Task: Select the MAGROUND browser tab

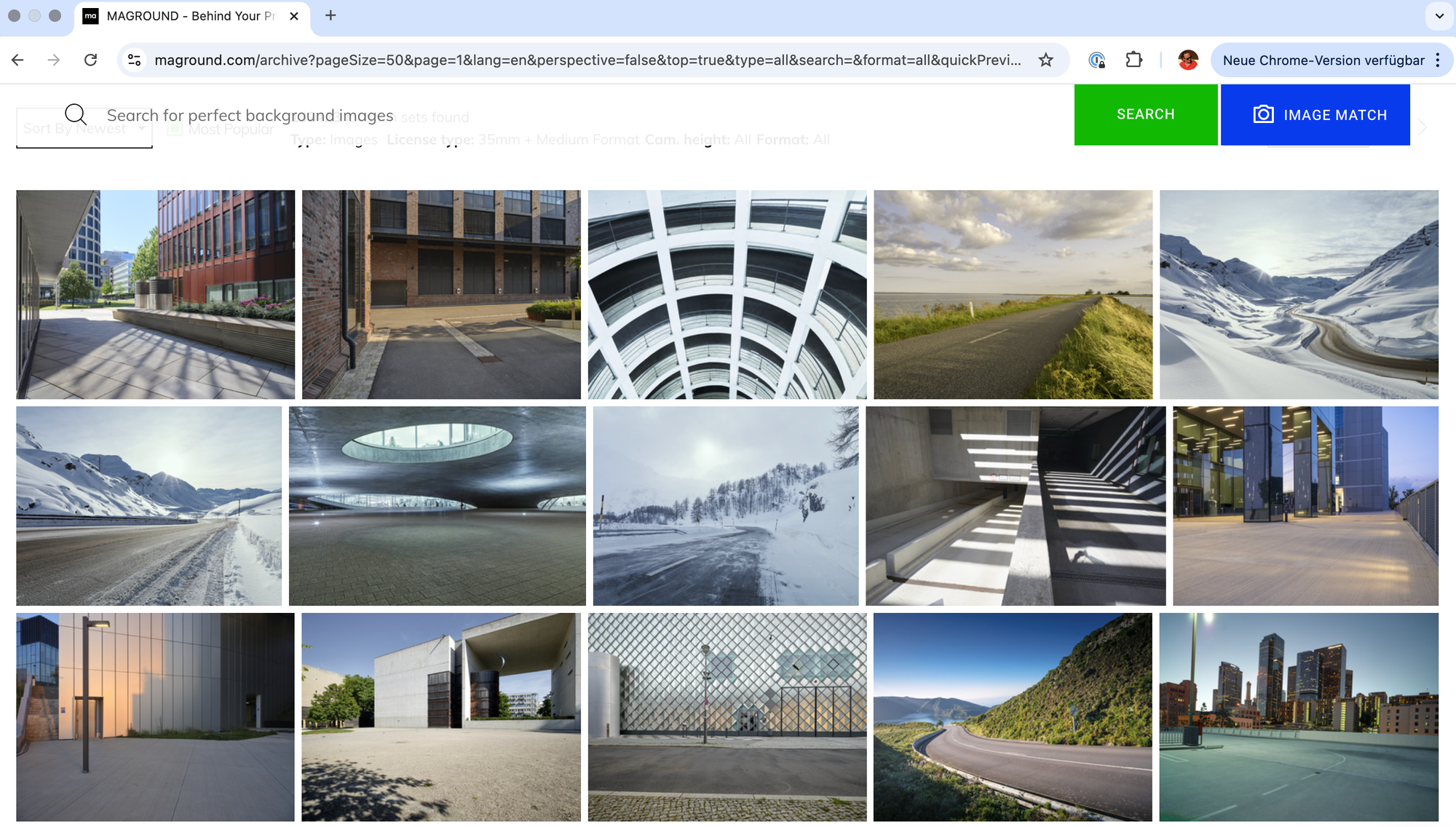Action: click(189, 16)
